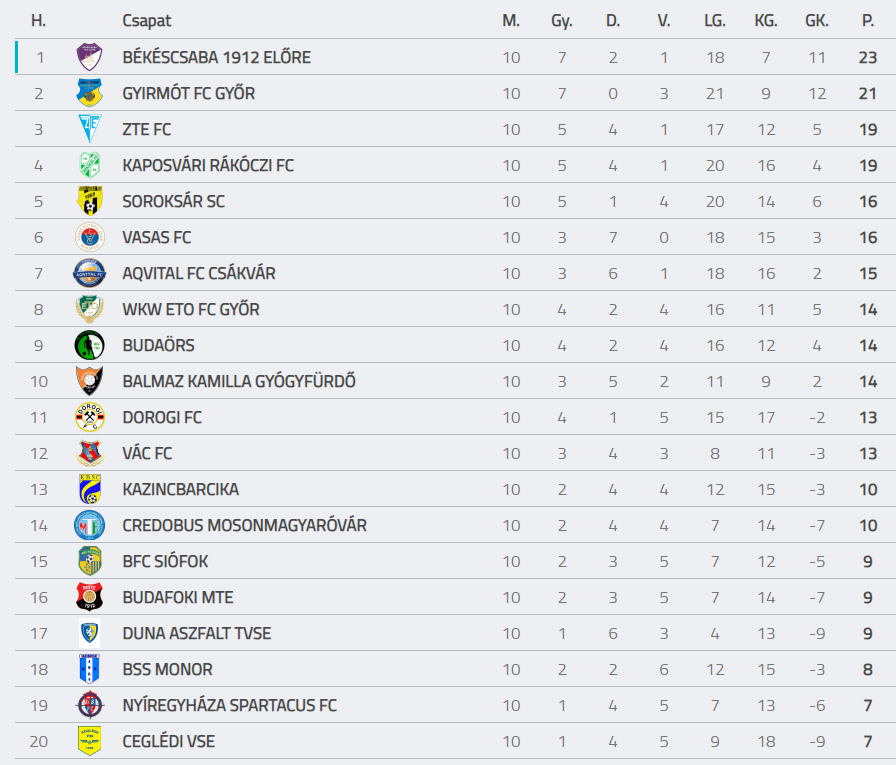Click the Soroksár SC yellow-black badge
This screenshot has width=896, height=765.
click(x=90, y=201)
